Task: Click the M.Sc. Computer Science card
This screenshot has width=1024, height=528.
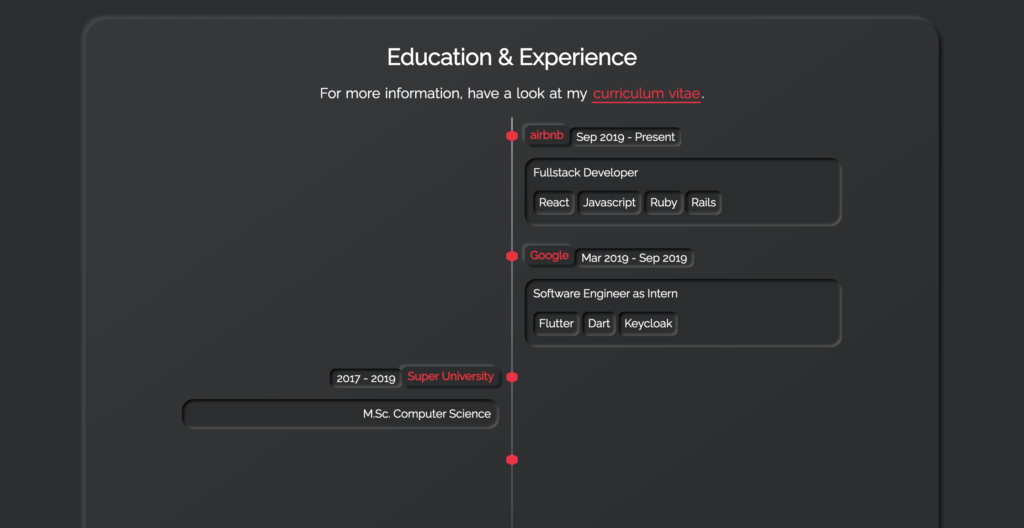Action: pos(340,414)
